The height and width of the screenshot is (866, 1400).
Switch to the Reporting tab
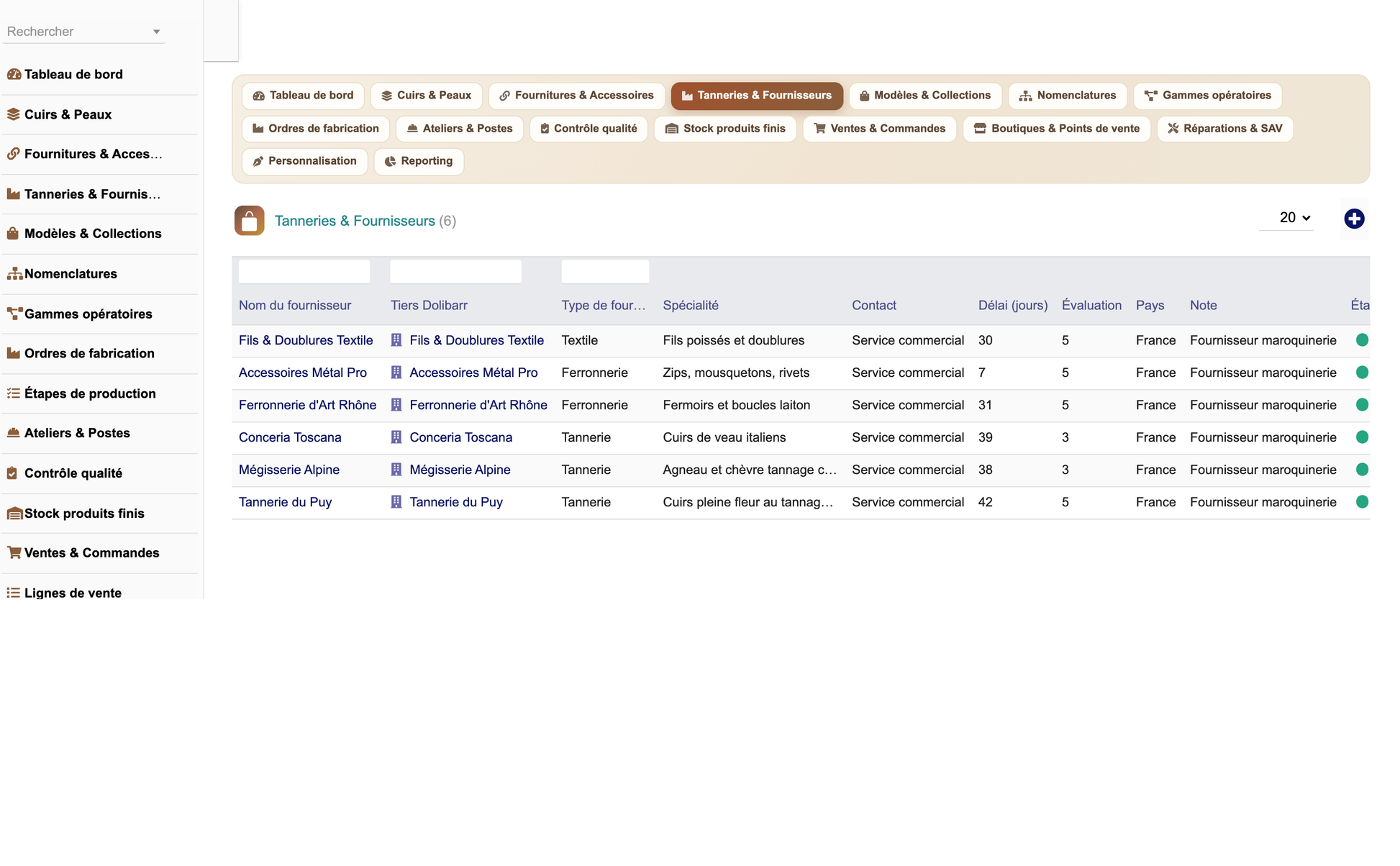(x=419, y=161)
